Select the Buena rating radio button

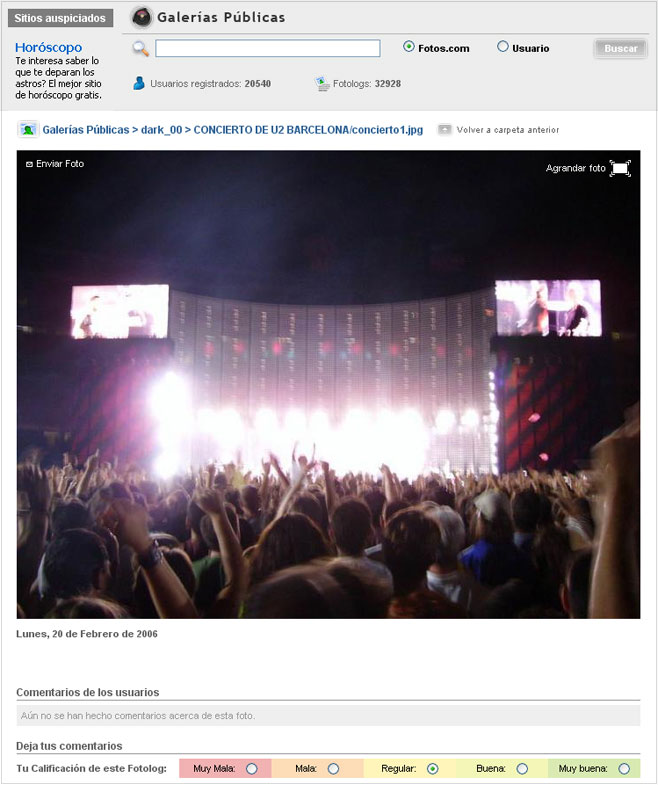[522, 768]
